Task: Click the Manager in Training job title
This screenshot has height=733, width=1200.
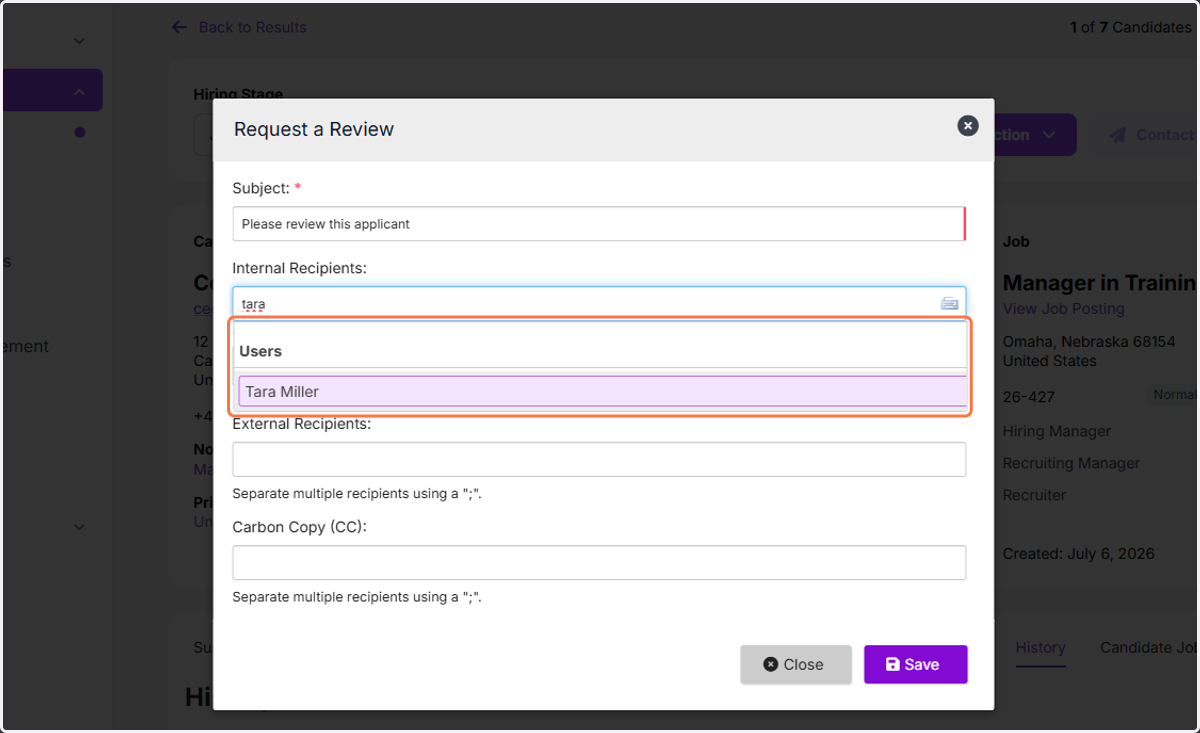Action: tap(1099, 283)
